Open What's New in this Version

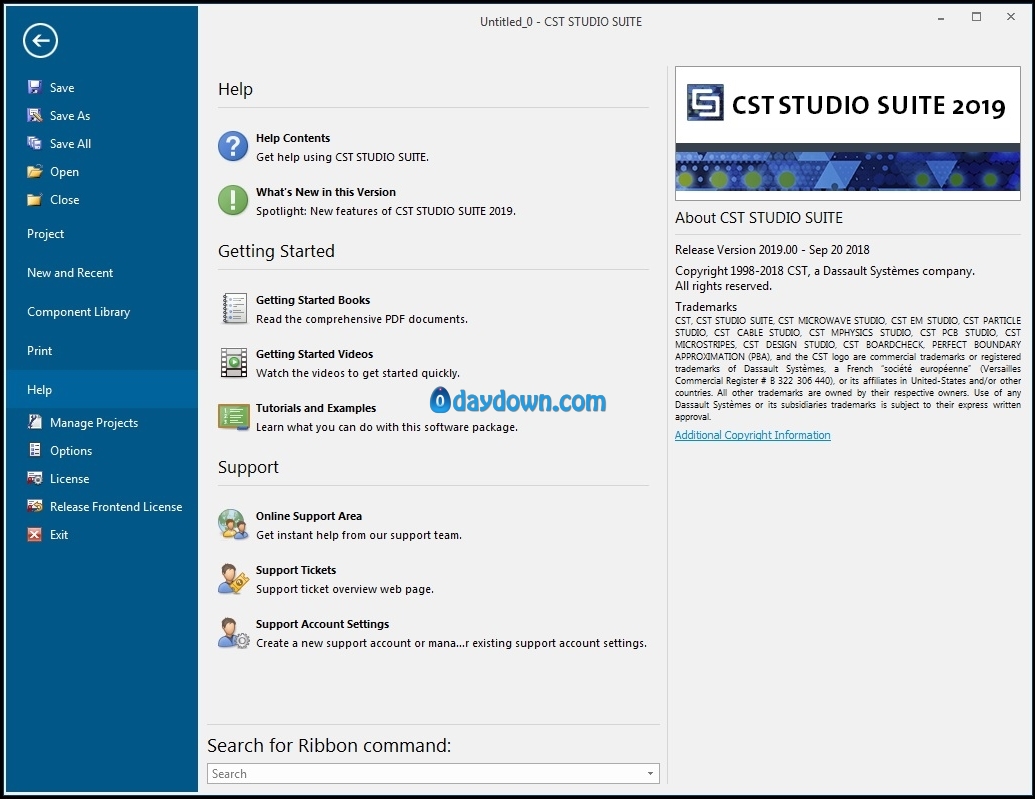pyautogui.click(x=326, y=192)
